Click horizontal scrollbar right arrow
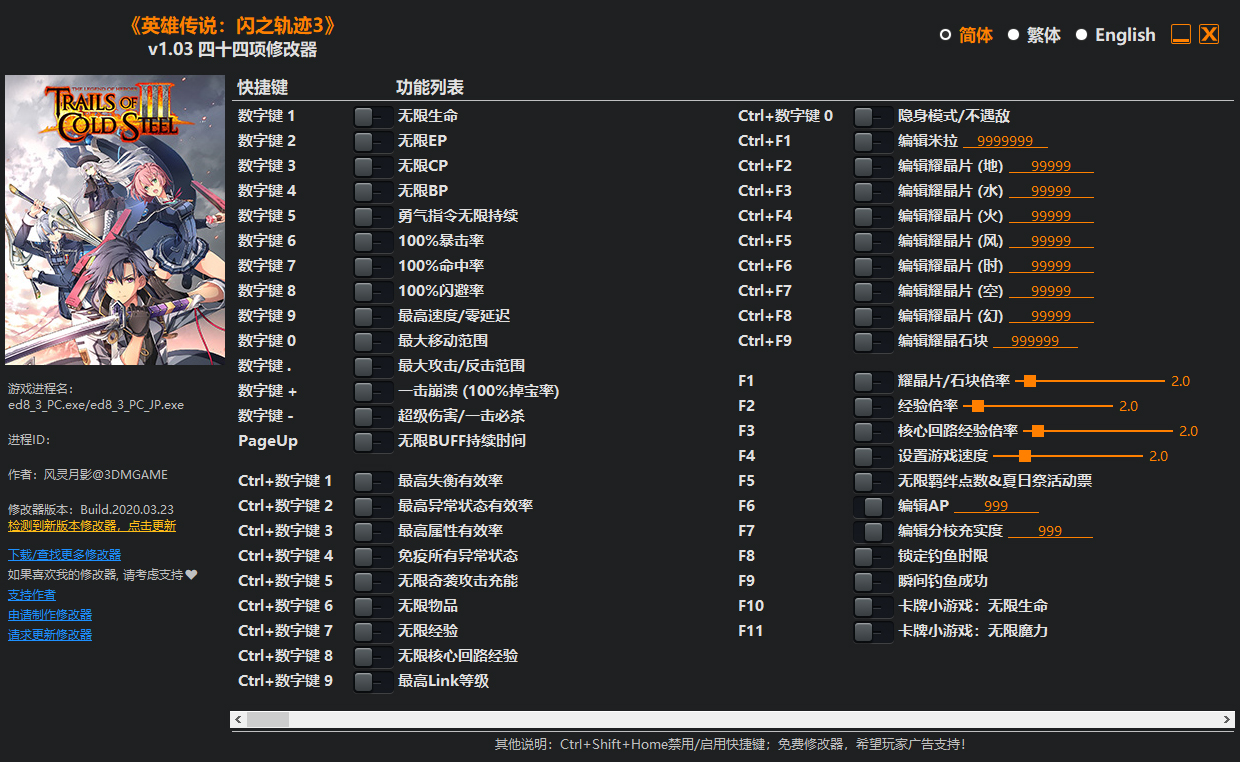This screenshot has width=1240, height=762. click(x=1227, y=719)
